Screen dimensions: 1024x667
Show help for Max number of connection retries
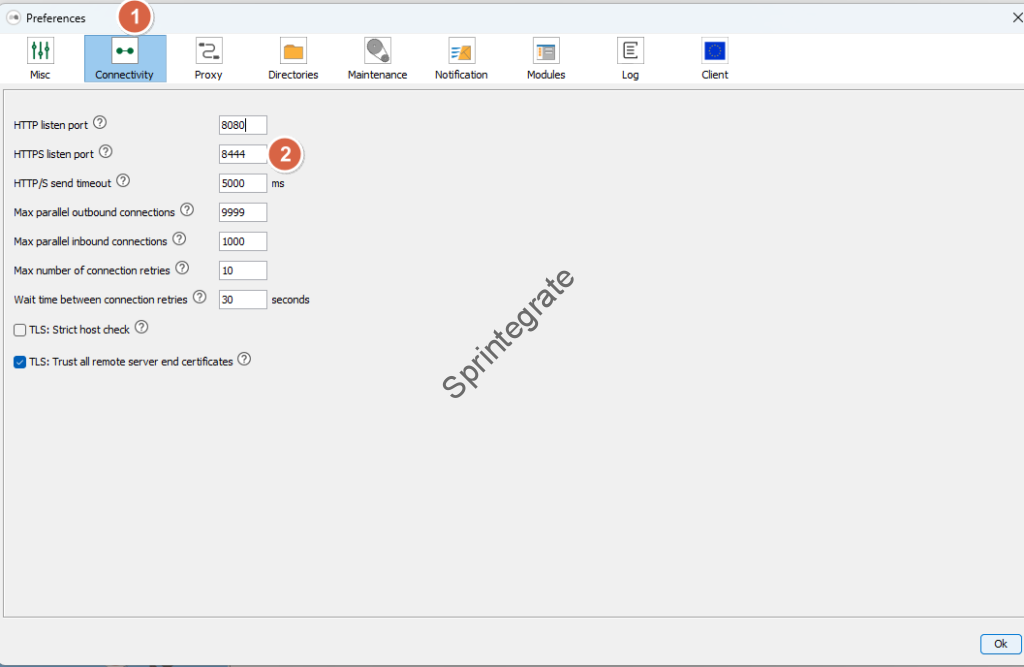coord(182,268)
